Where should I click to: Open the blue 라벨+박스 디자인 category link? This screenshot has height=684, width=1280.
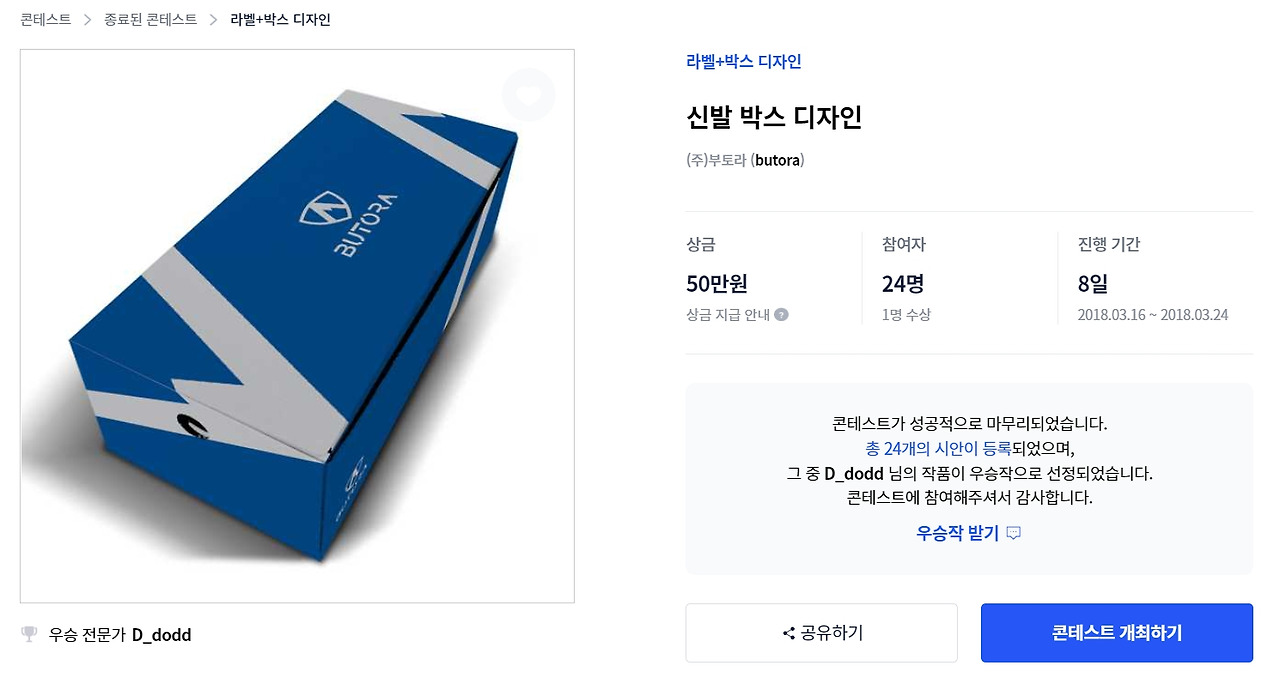(744, 62)
